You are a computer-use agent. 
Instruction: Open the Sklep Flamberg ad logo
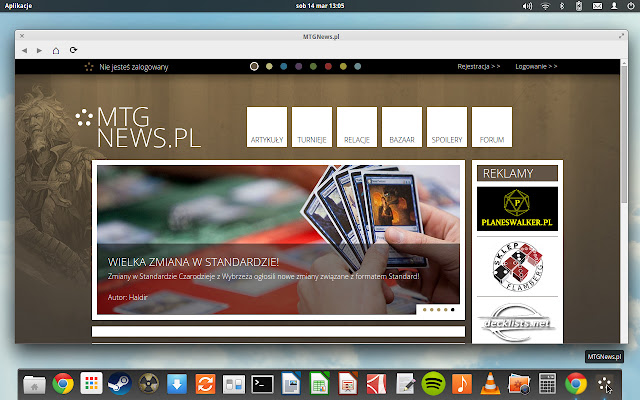pyautogui.click(x=518, y=266)
